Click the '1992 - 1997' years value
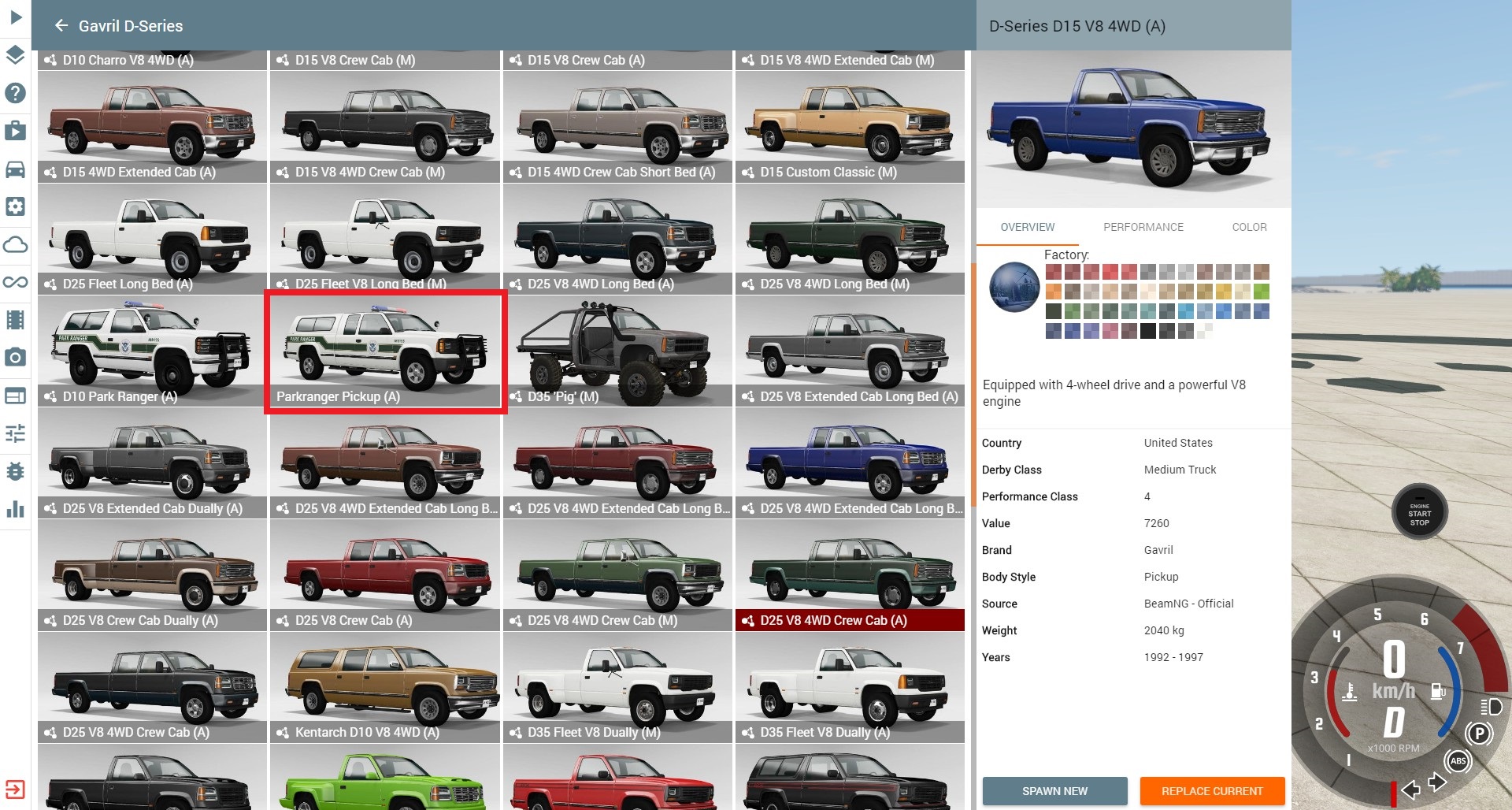Viewport: 1512px width, 810px height. click(1173, 657)
